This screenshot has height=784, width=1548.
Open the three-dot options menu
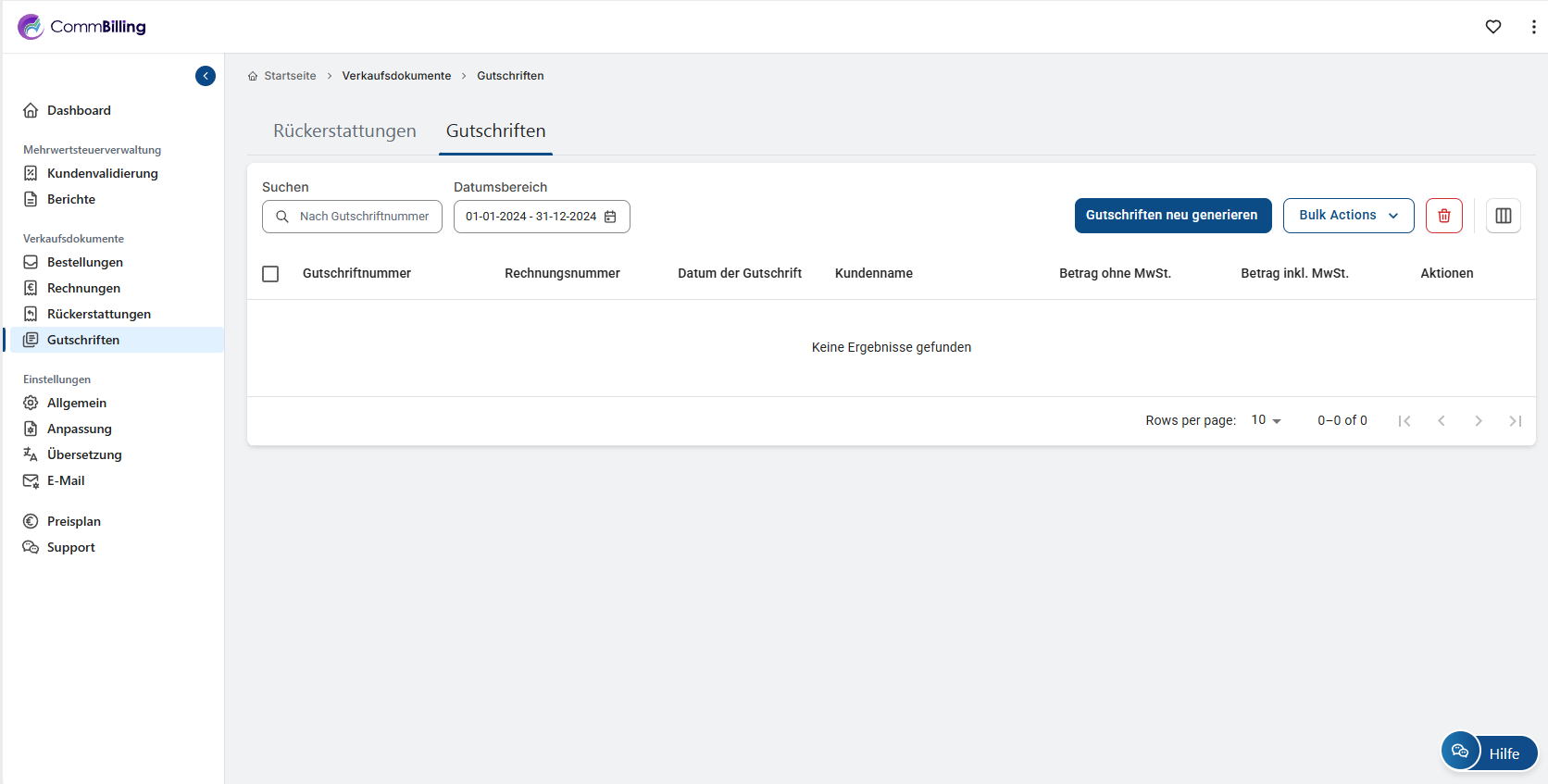1533,27
